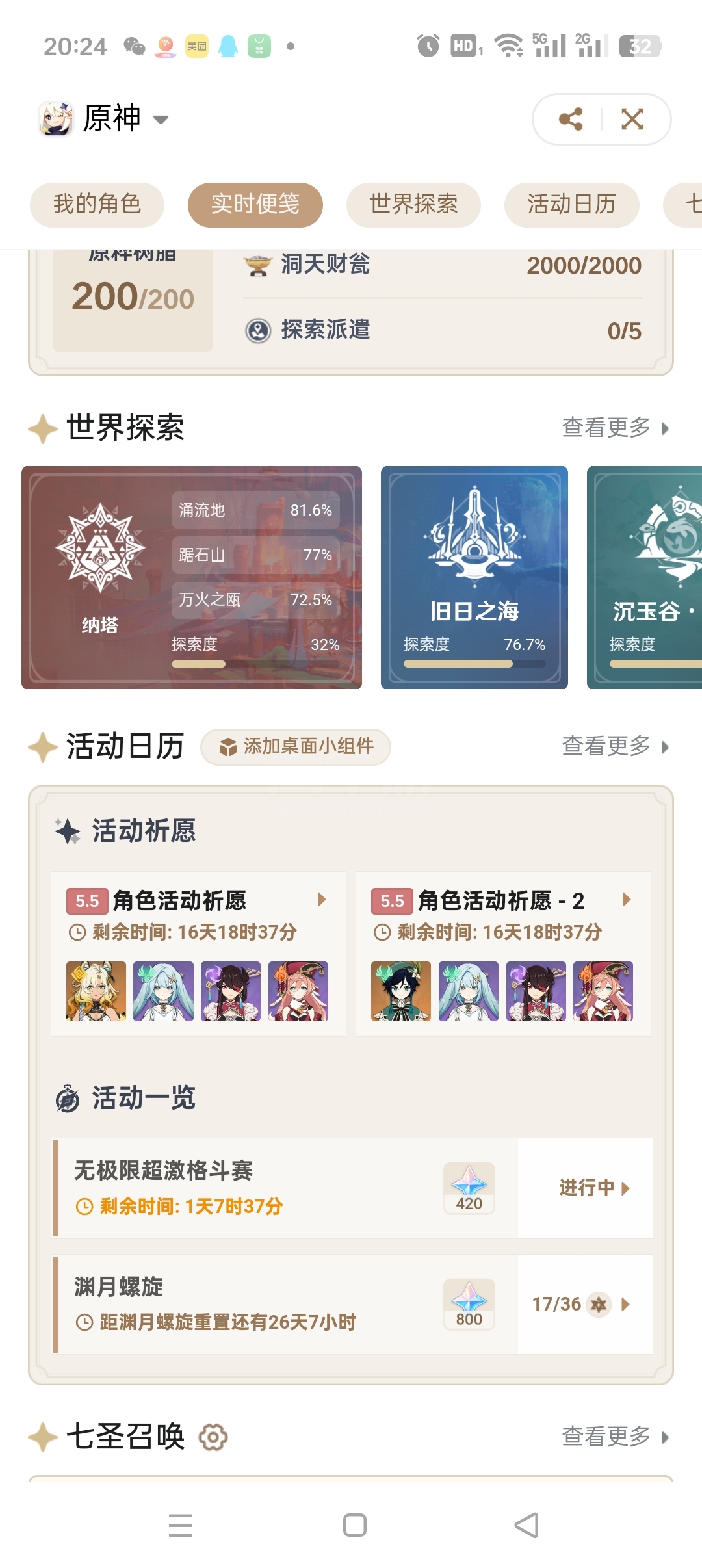
Task: Select the 世界探索 tab
Action: [413, 205]
